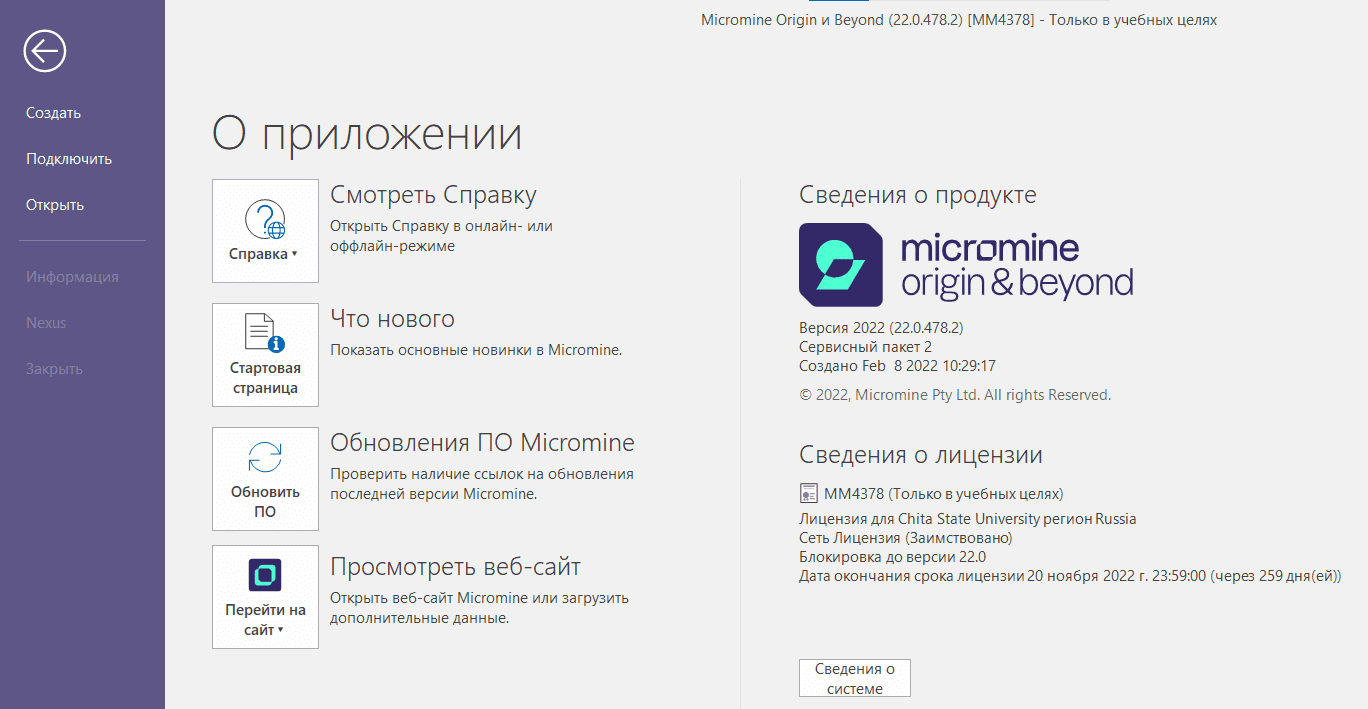
Task: Open the Nexus sidebar entry
Action: coord(46,323)
